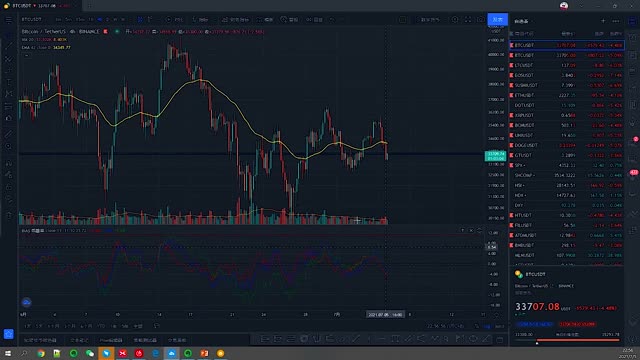Take a chart snapshot with camera icon
Image resolution: width=640 pixels, height=360 pixels.
[480, 20]
